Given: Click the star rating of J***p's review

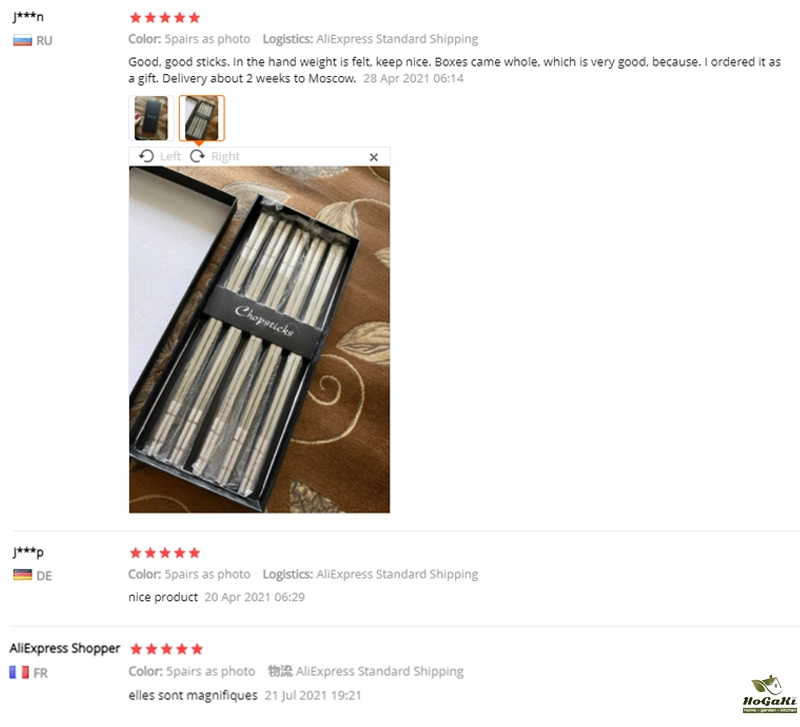Looking at the screenshot, I should point(165,553).
